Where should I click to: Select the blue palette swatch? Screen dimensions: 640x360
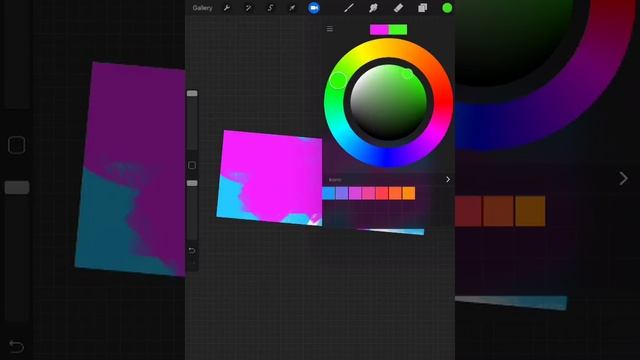[329, 193]
